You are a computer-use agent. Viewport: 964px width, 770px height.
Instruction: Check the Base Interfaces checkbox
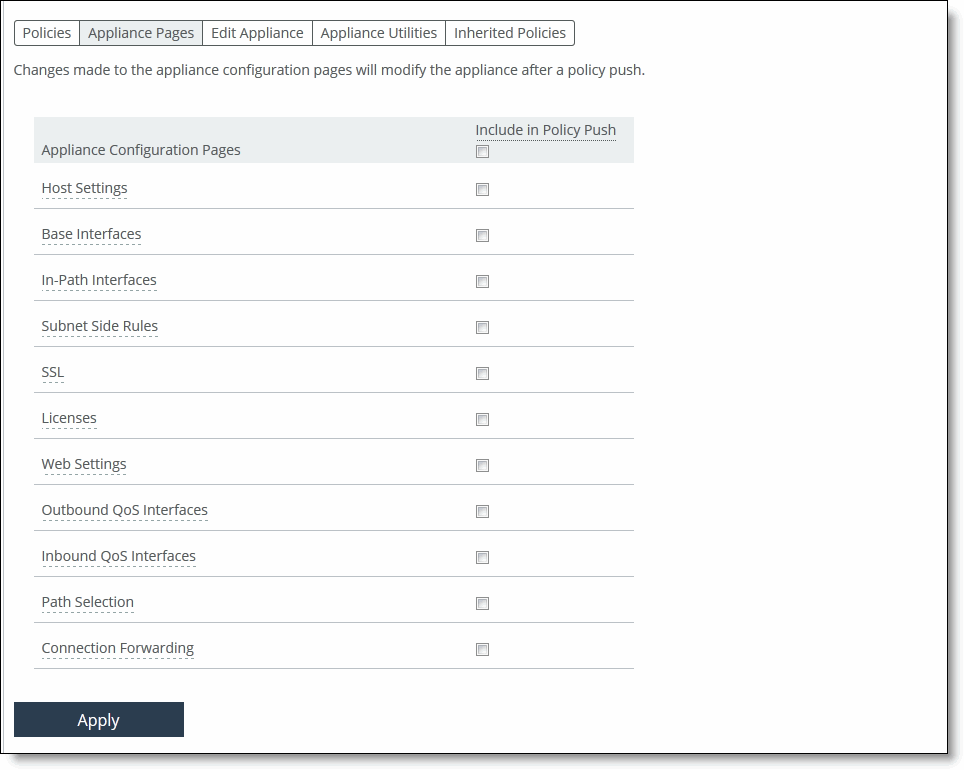pyautogui.click(x=482, y=236)
